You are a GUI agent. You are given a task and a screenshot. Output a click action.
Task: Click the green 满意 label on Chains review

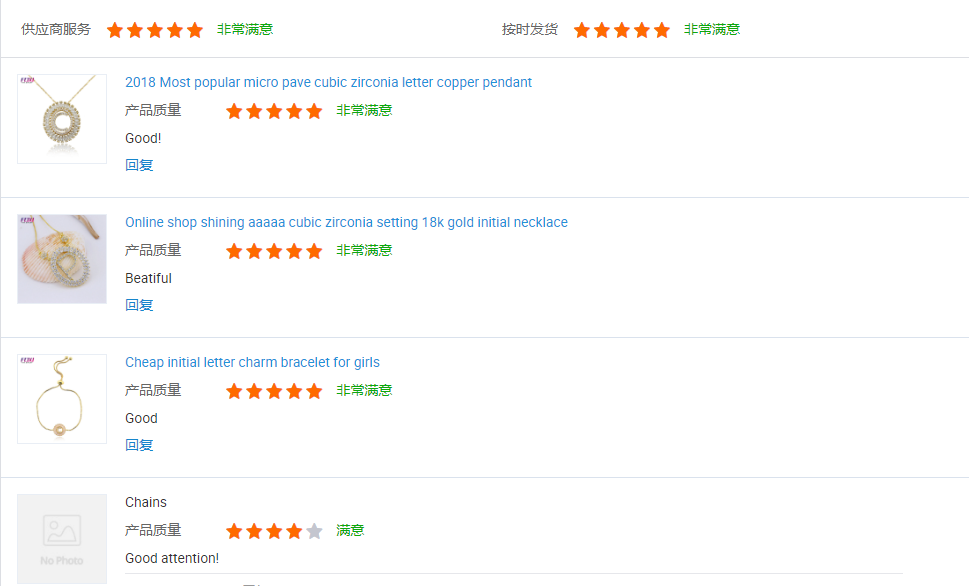(350, 530)
